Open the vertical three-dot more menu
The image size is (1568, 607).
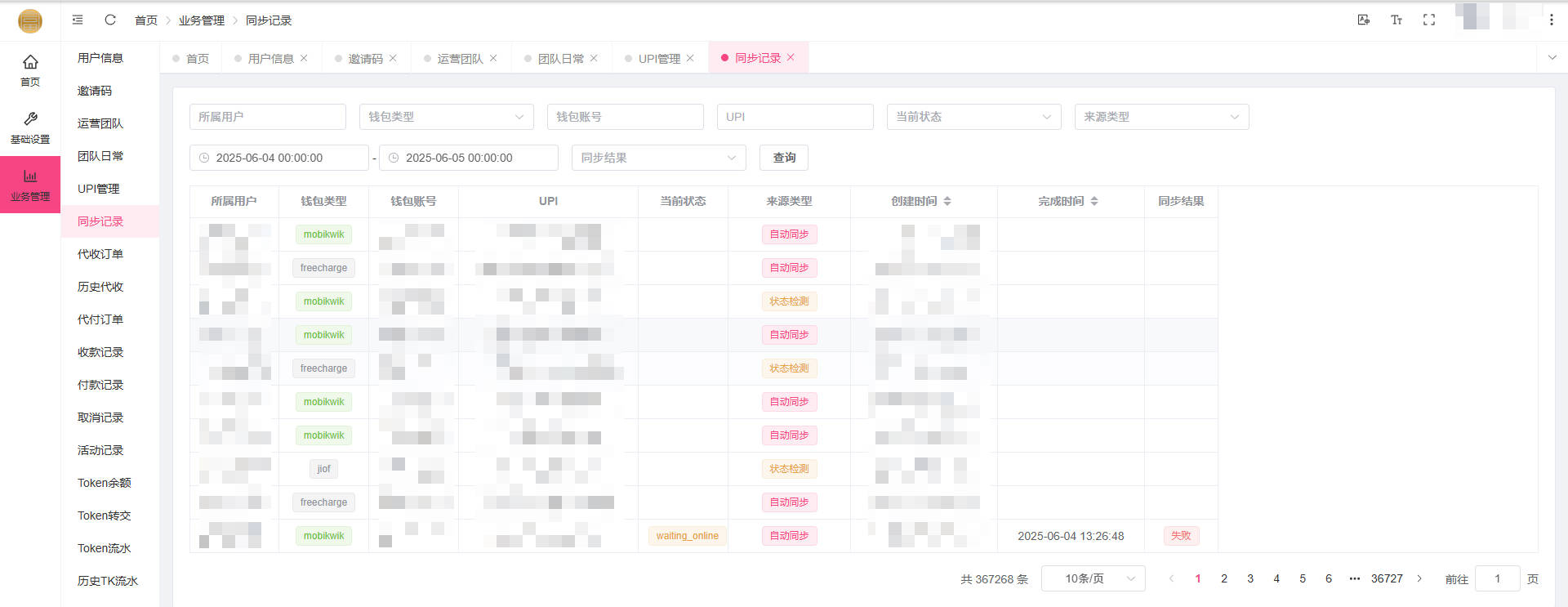click(x=1552, y=20)
